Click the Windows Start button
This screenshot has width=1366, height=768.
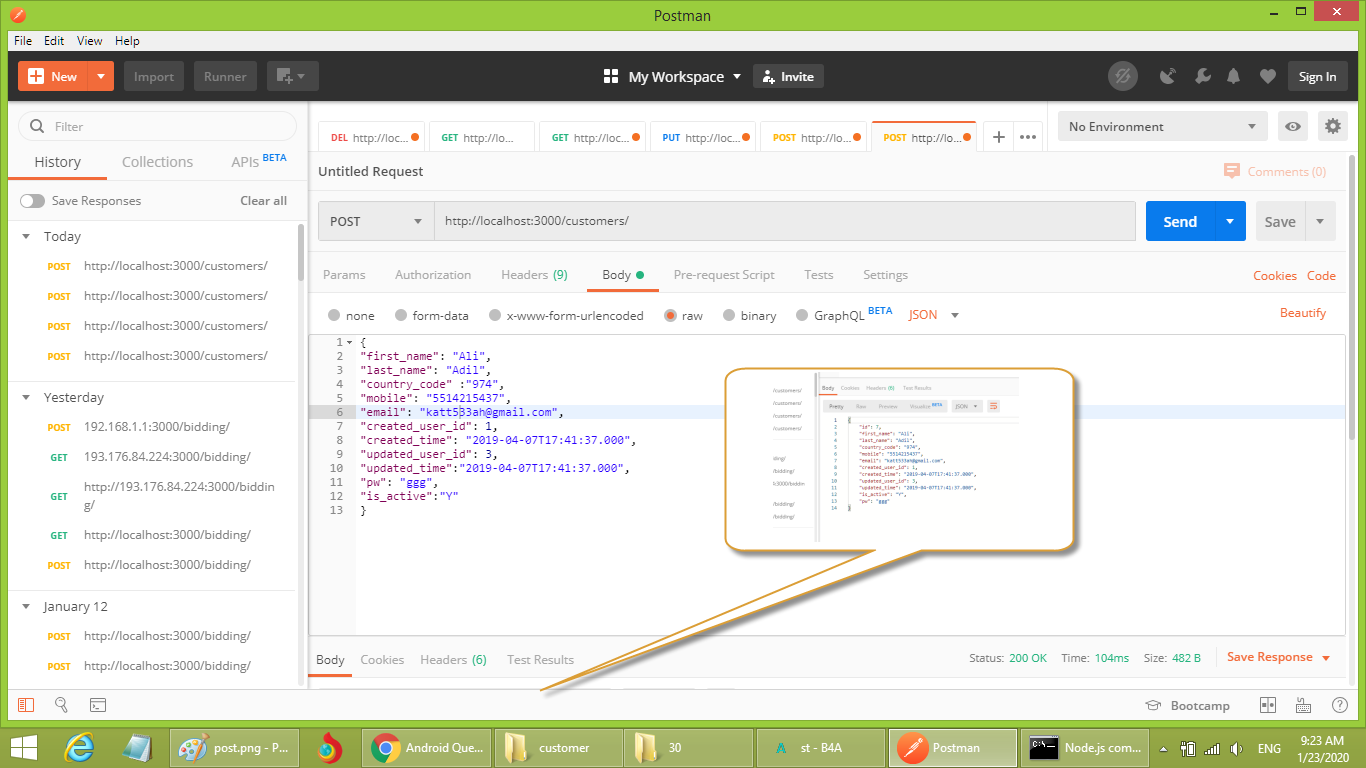pos(24,747)
